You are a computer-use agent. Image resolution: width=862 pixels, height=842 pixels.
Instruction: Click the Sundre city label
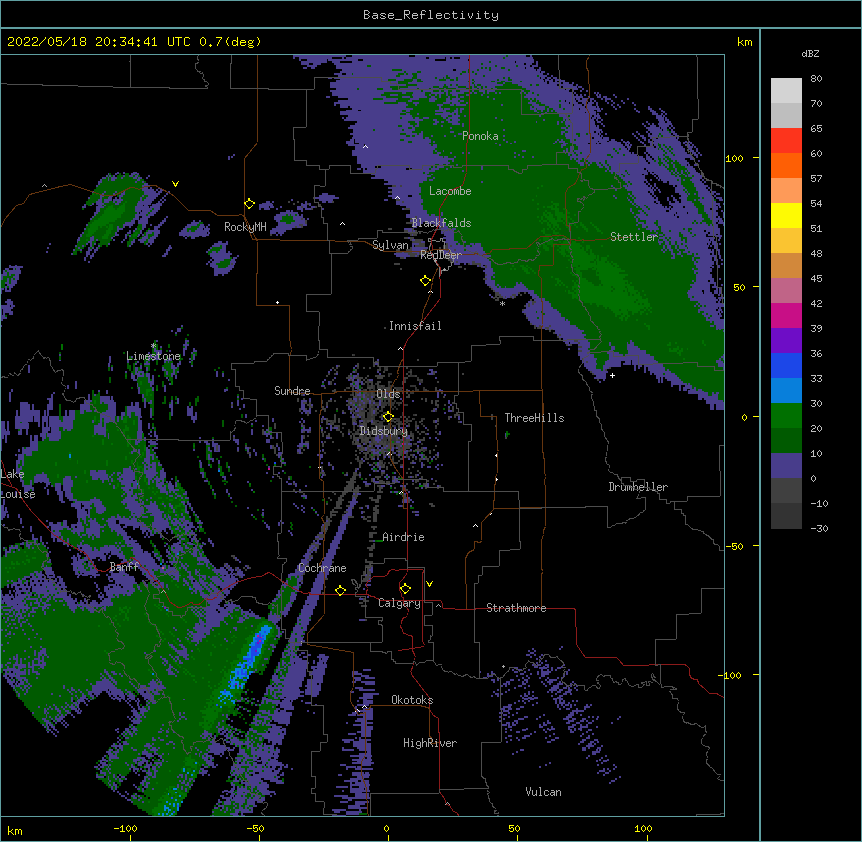click(292, 391)
